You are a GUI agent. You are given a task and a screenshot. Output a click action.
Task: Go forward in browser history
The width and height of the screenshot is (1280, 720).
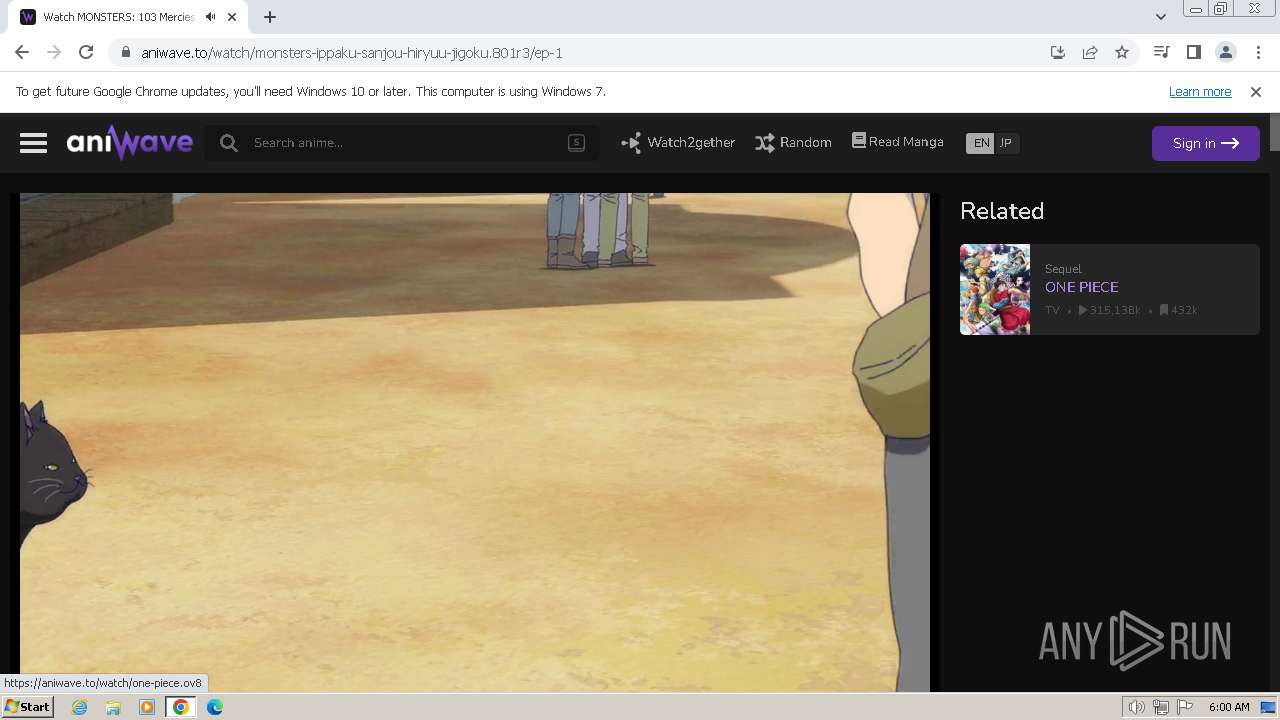[54, 53]
